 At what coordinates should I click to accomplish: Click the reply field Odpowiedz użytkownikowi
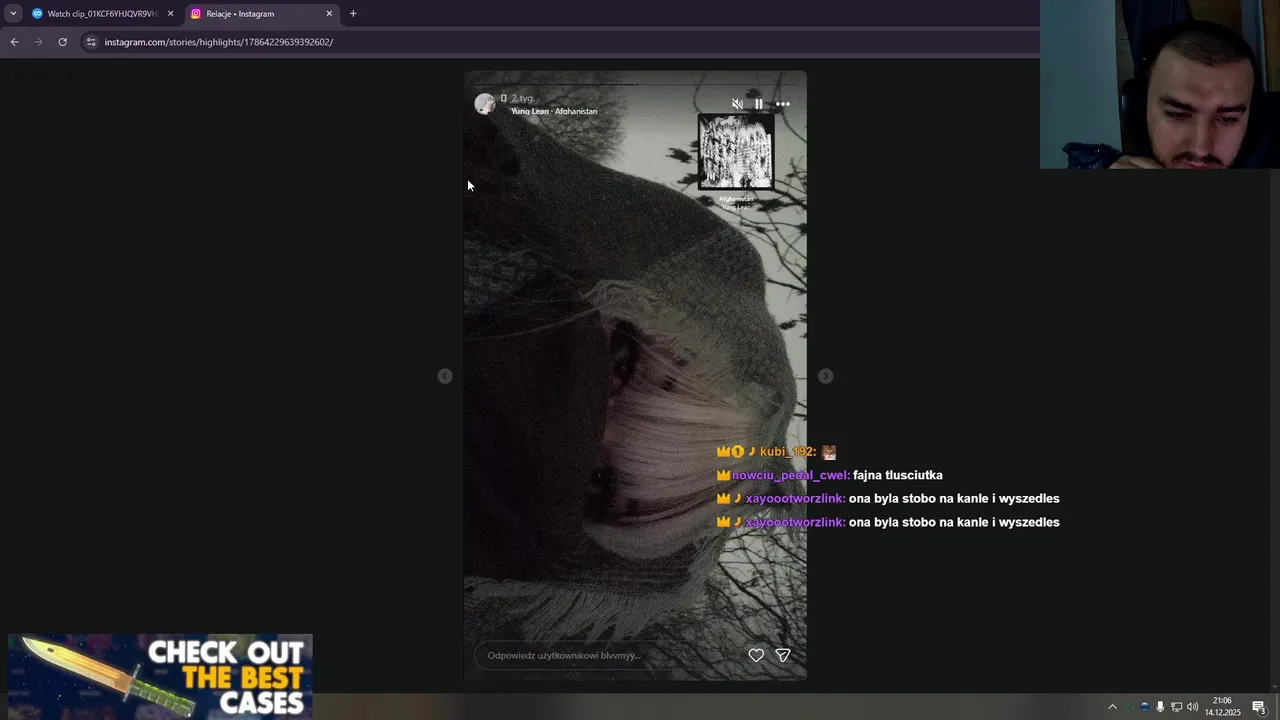tap(605, 655)
